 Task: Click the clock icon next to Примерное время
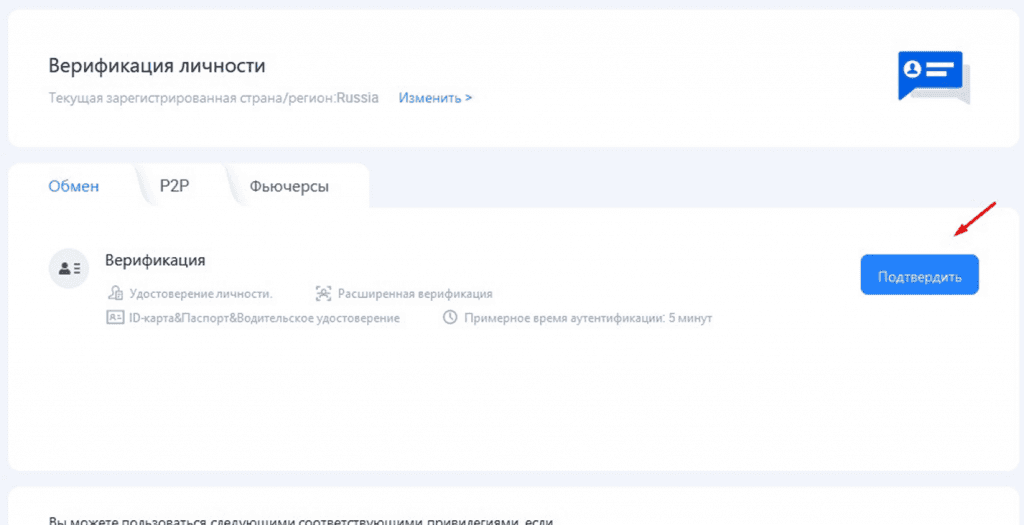pyautogui.click(x=450, y=318)
